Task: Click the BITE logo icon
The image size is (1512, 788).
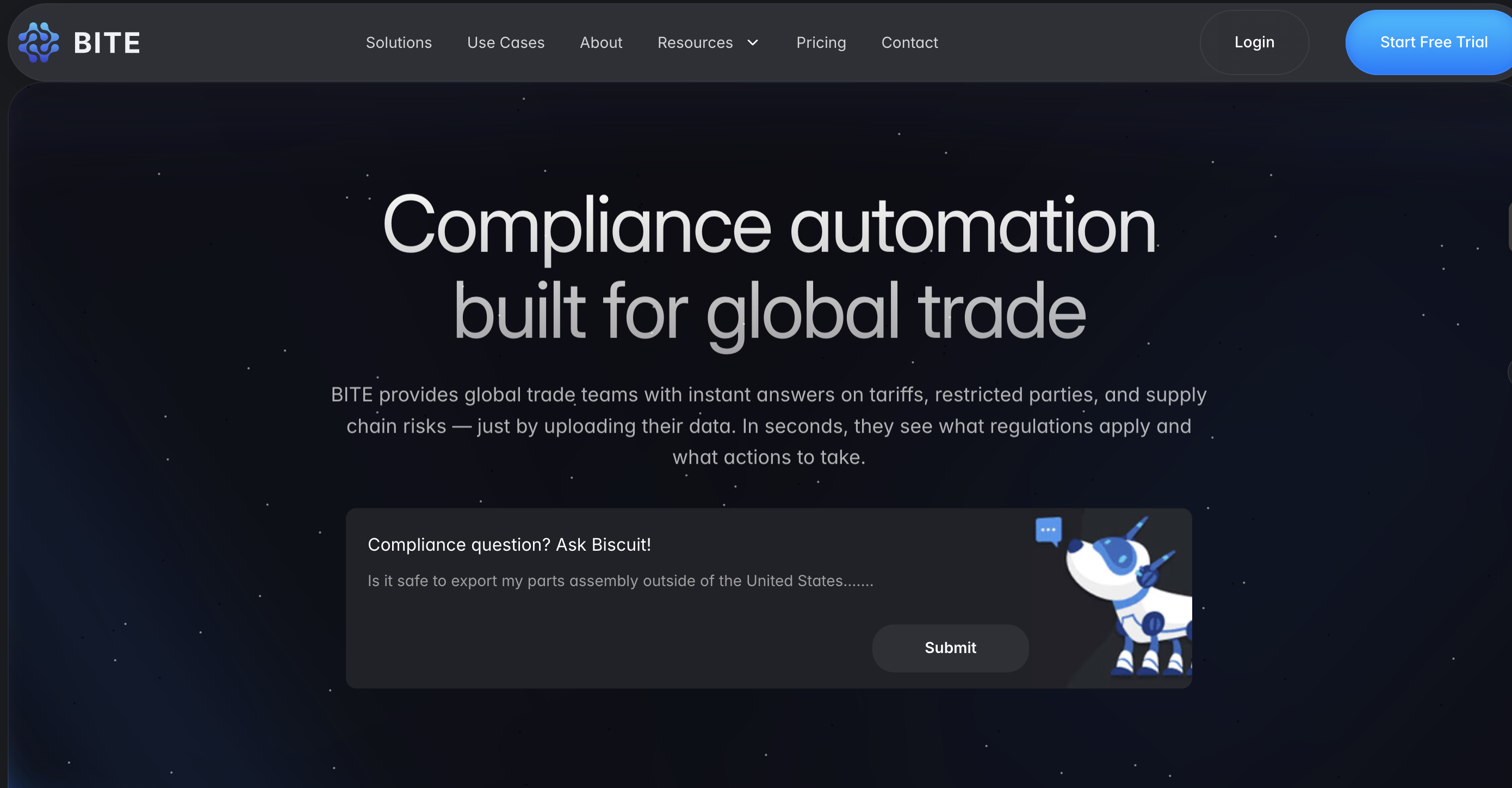Action: (39, 42)
